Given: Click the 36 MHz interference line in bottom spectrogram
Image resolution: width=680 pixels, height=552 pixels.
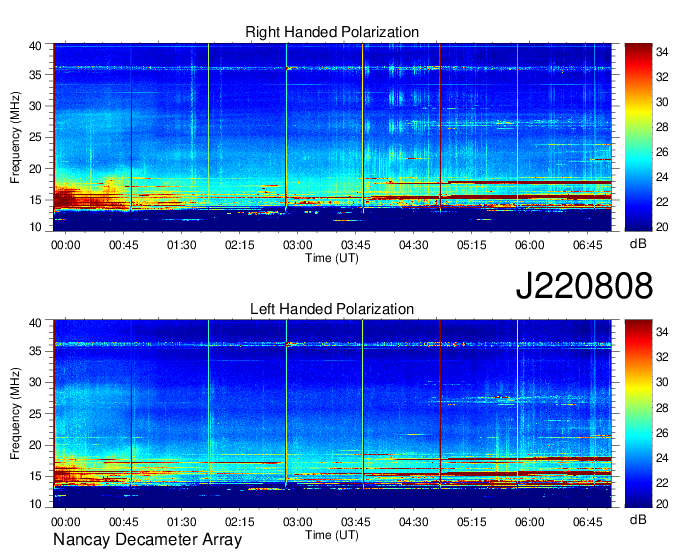Looking at the screenshot, I should (332, 345).
